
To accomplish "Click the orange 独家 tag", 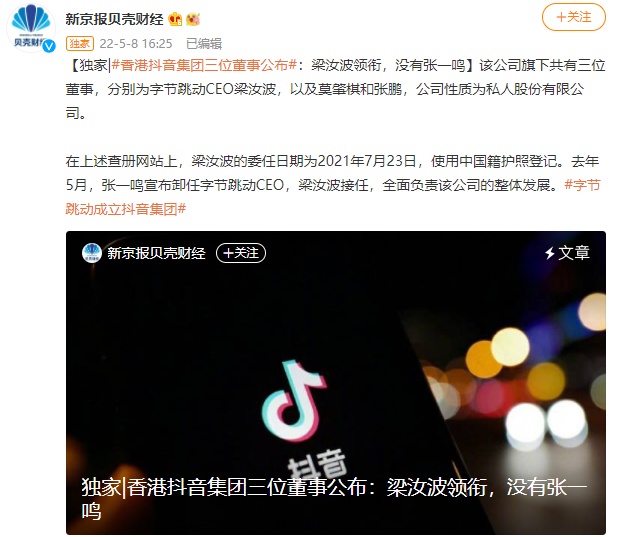I will click(79, 43).
